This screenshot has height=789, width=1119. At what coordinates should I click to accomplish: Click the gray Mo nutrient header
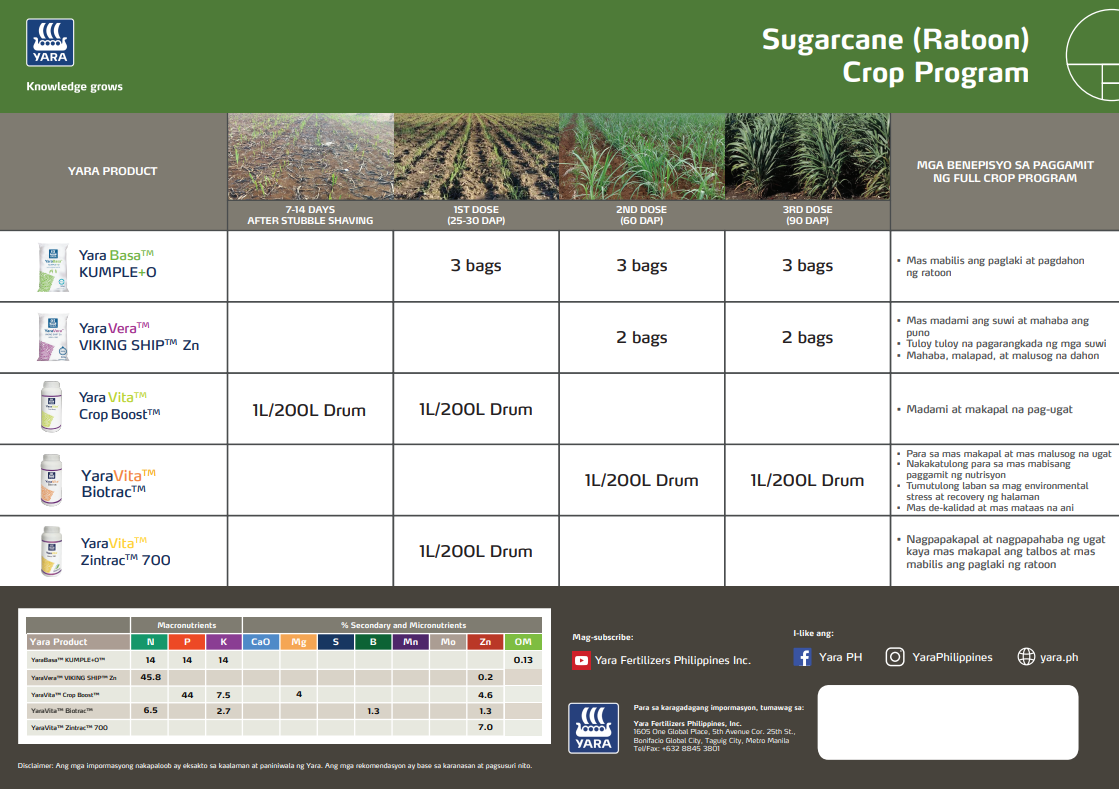(x=447, y=641)
